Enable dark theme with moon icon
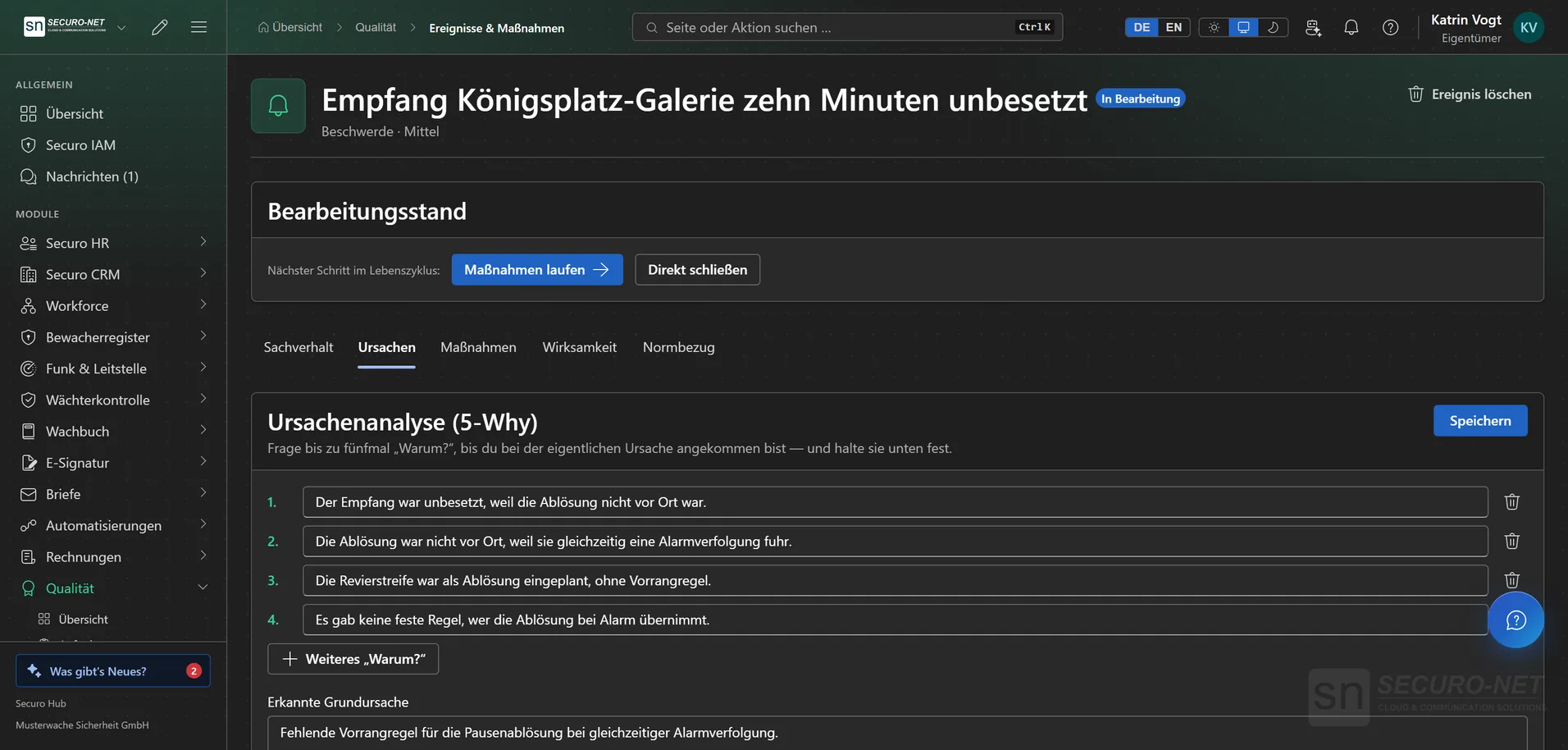The height and width of the screenshot is (750, 1568). [x=1273, y=27]
